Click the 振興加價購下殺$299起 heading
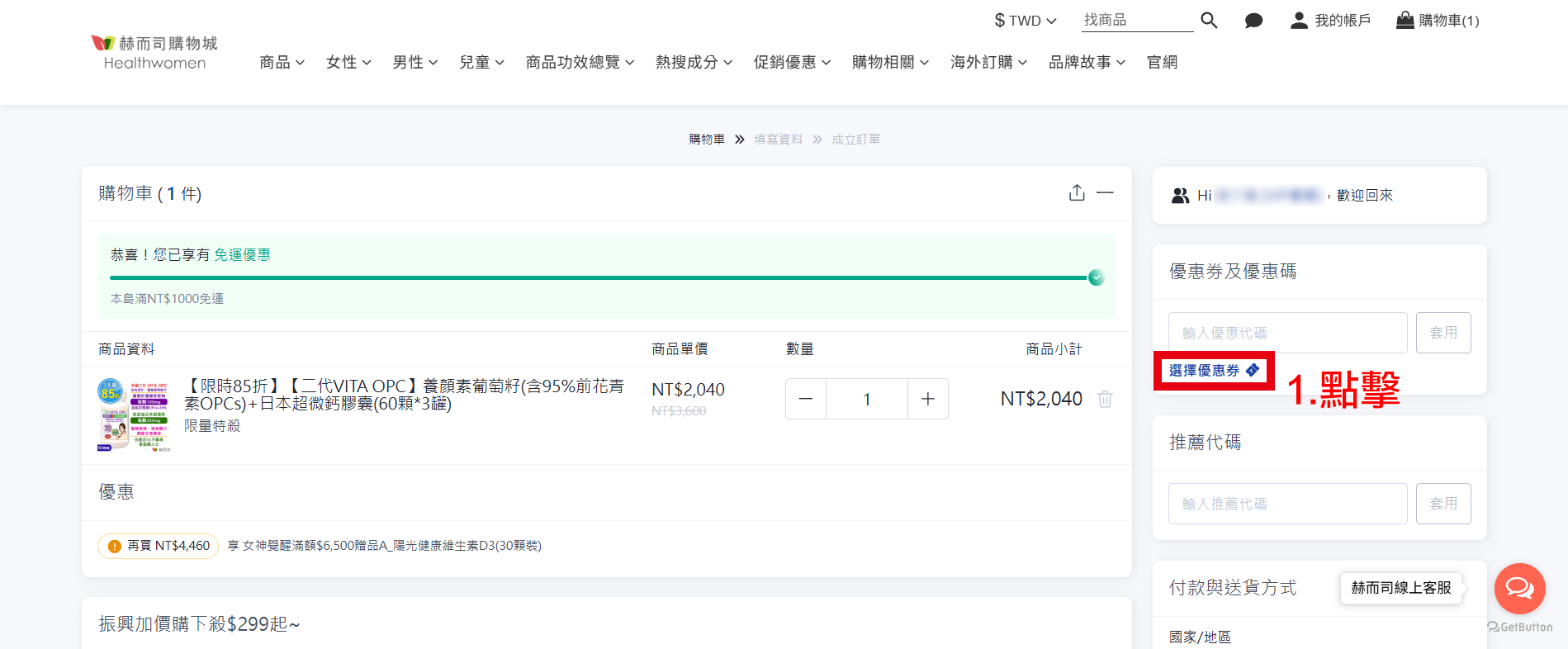This screenshot has width=1568, height=649. (199, 624)
